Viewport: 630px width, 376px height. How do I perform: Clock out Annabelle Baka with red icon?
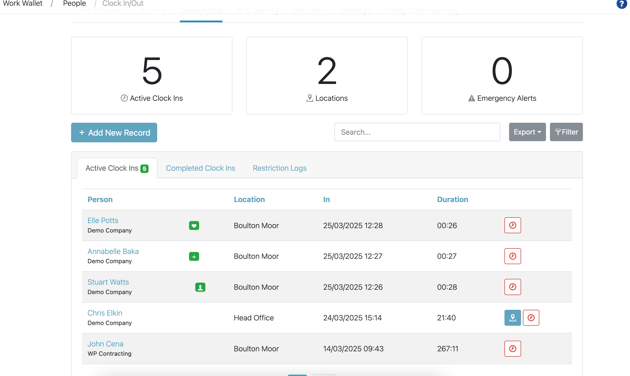click(x=512, y=256)
